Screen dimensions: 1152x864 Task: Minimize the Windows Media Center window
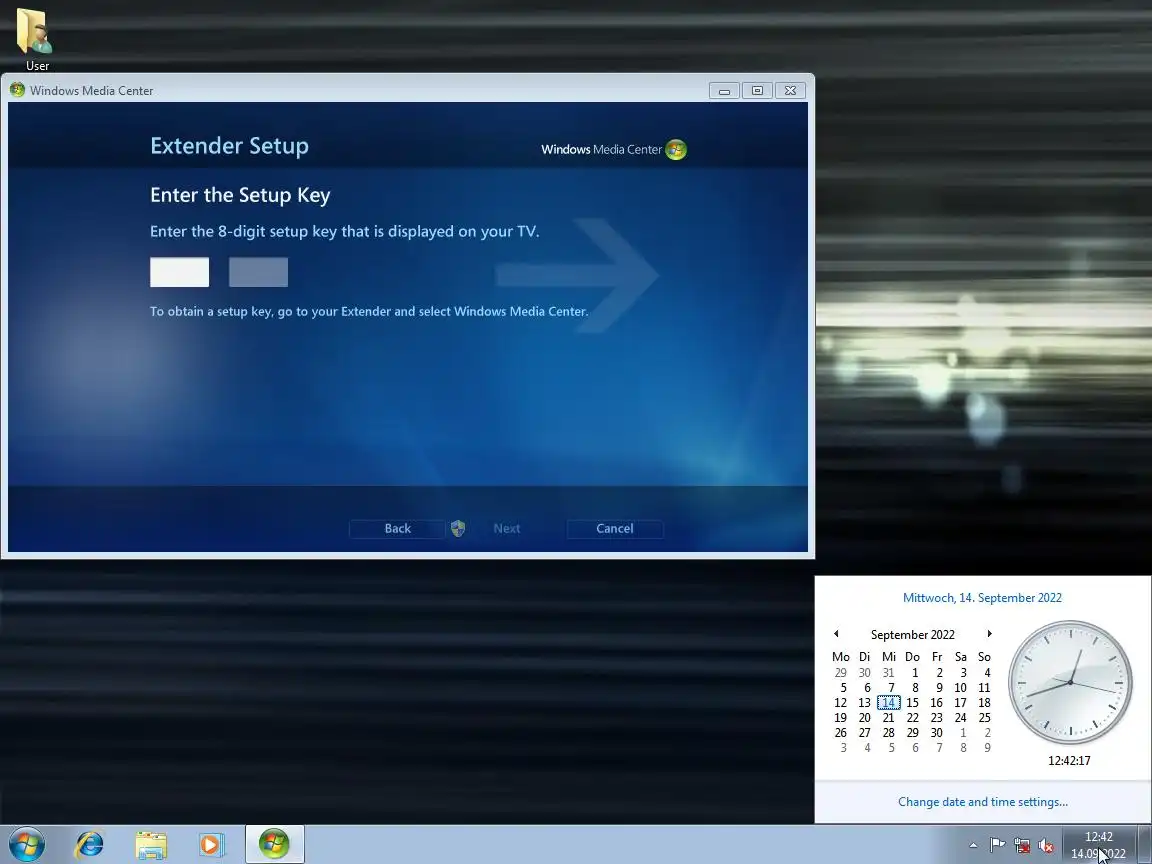[724, 90]
